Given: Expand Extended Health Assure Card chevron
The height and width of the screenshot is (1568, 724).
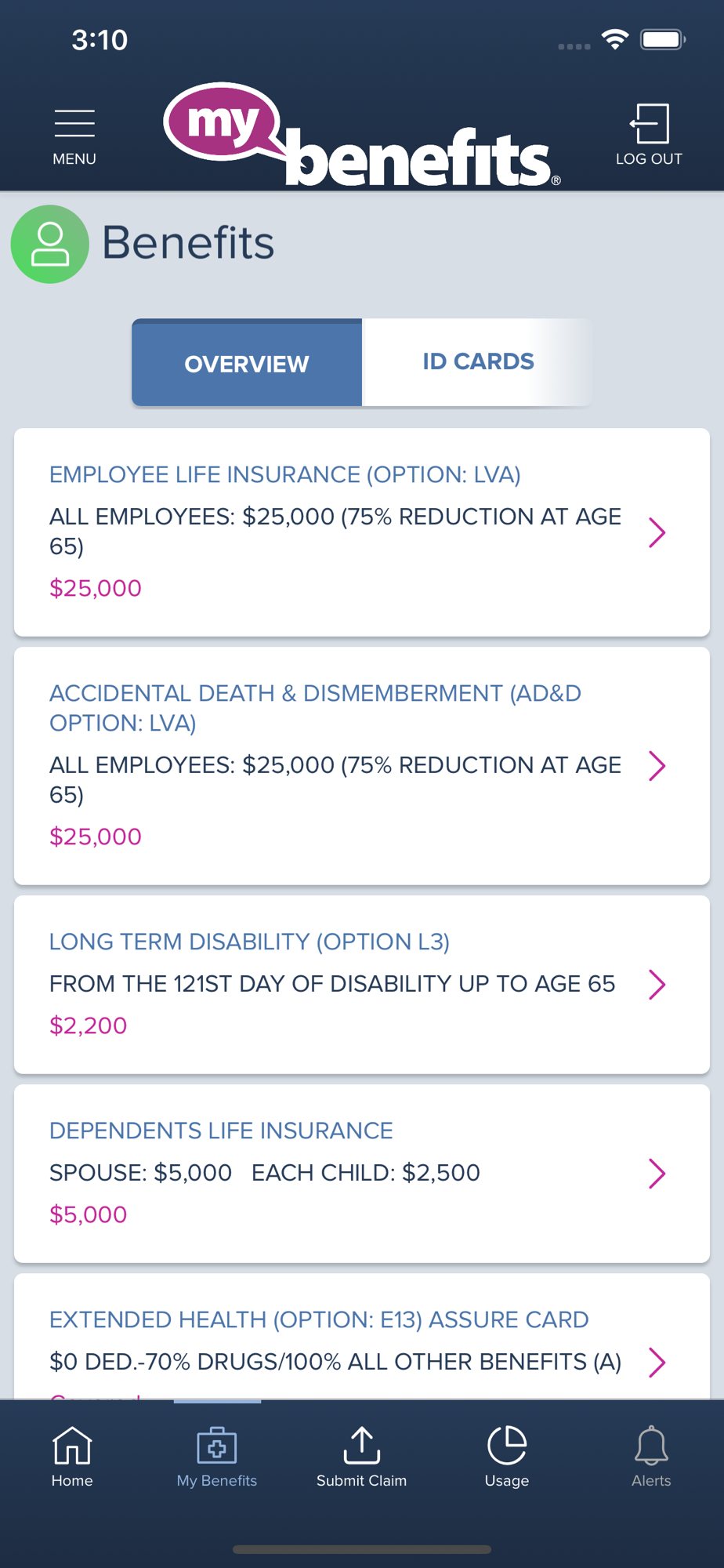Looking at the screenshot, I should (657, 1362).
